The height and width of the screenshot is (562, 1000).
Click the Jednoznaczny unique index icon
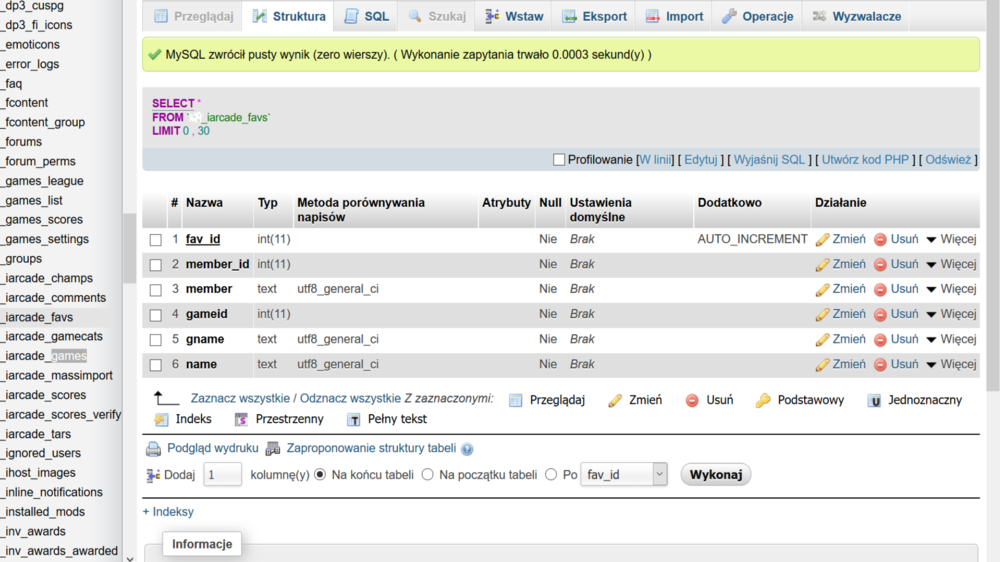pyautogui.click(x=874, y=400)
